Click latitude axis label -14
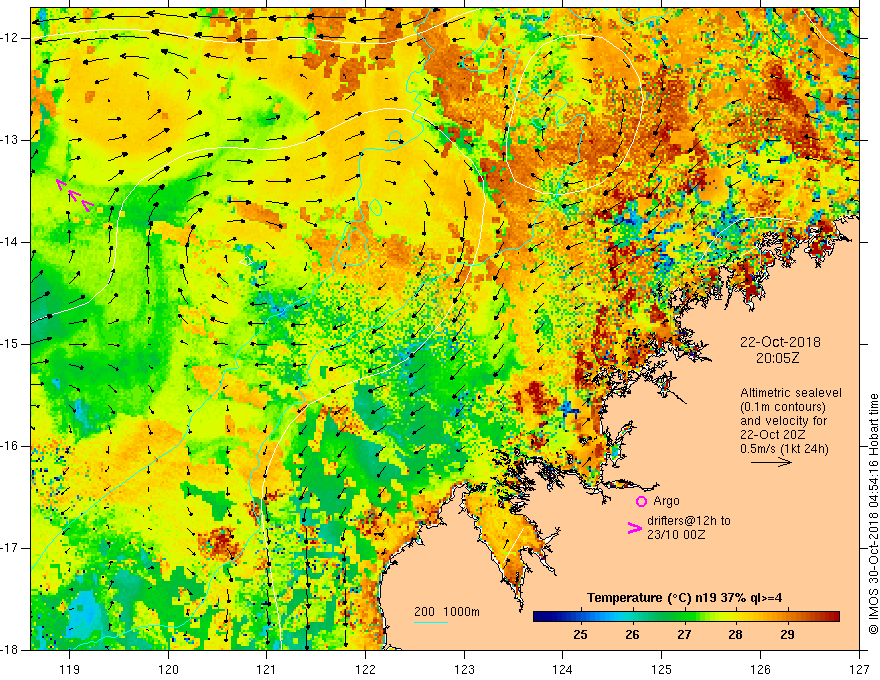 (11, 242)
